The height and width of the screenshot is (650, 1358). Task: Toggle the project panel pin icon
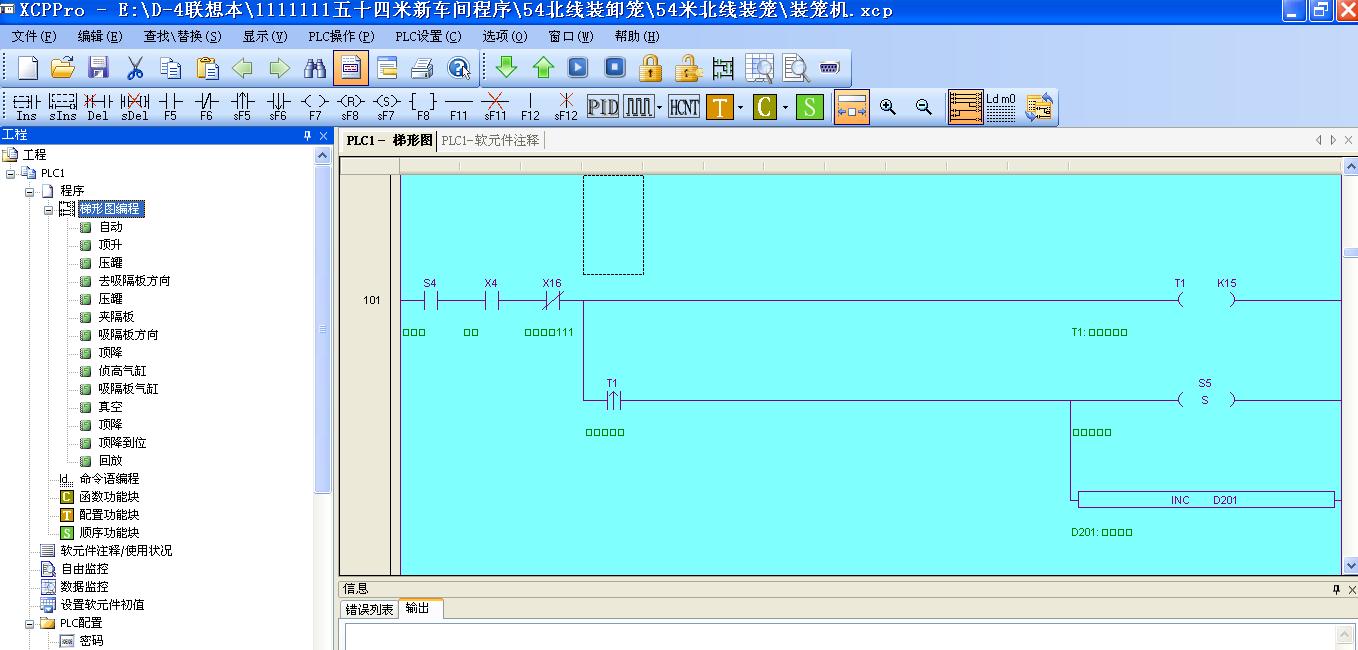pos(308,136)
